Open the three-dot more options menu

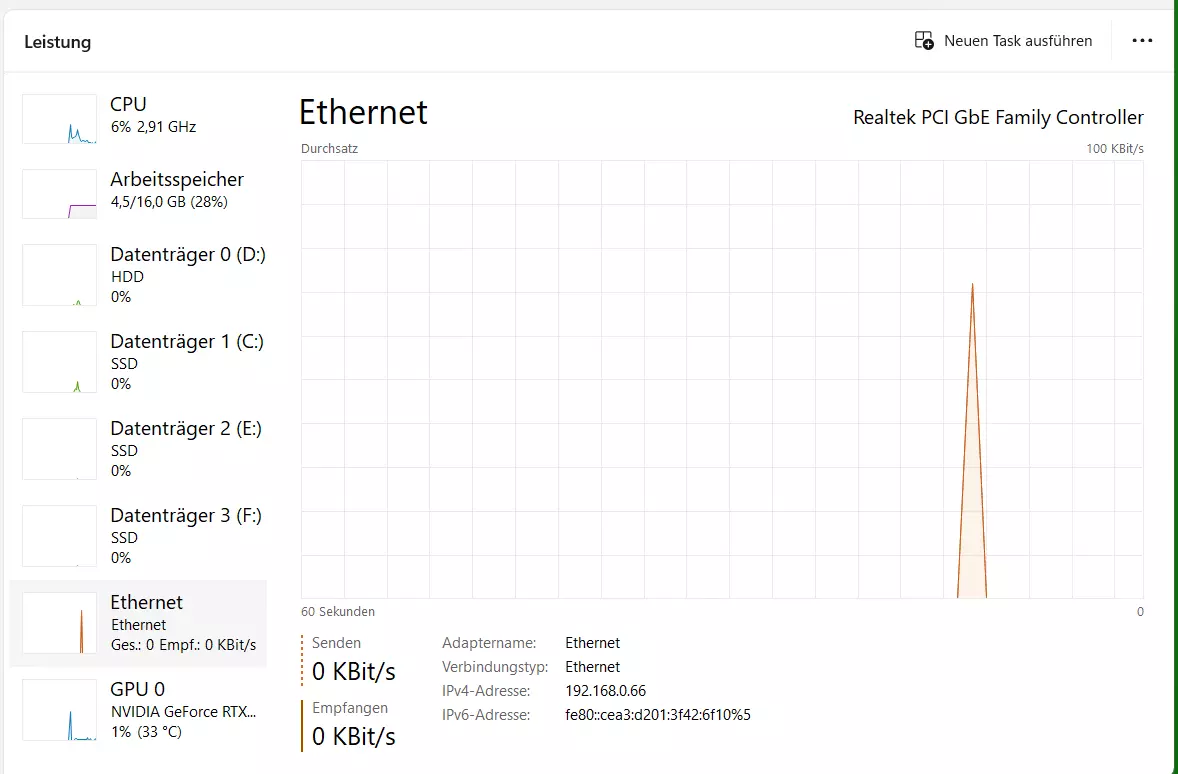(1142, 41)
